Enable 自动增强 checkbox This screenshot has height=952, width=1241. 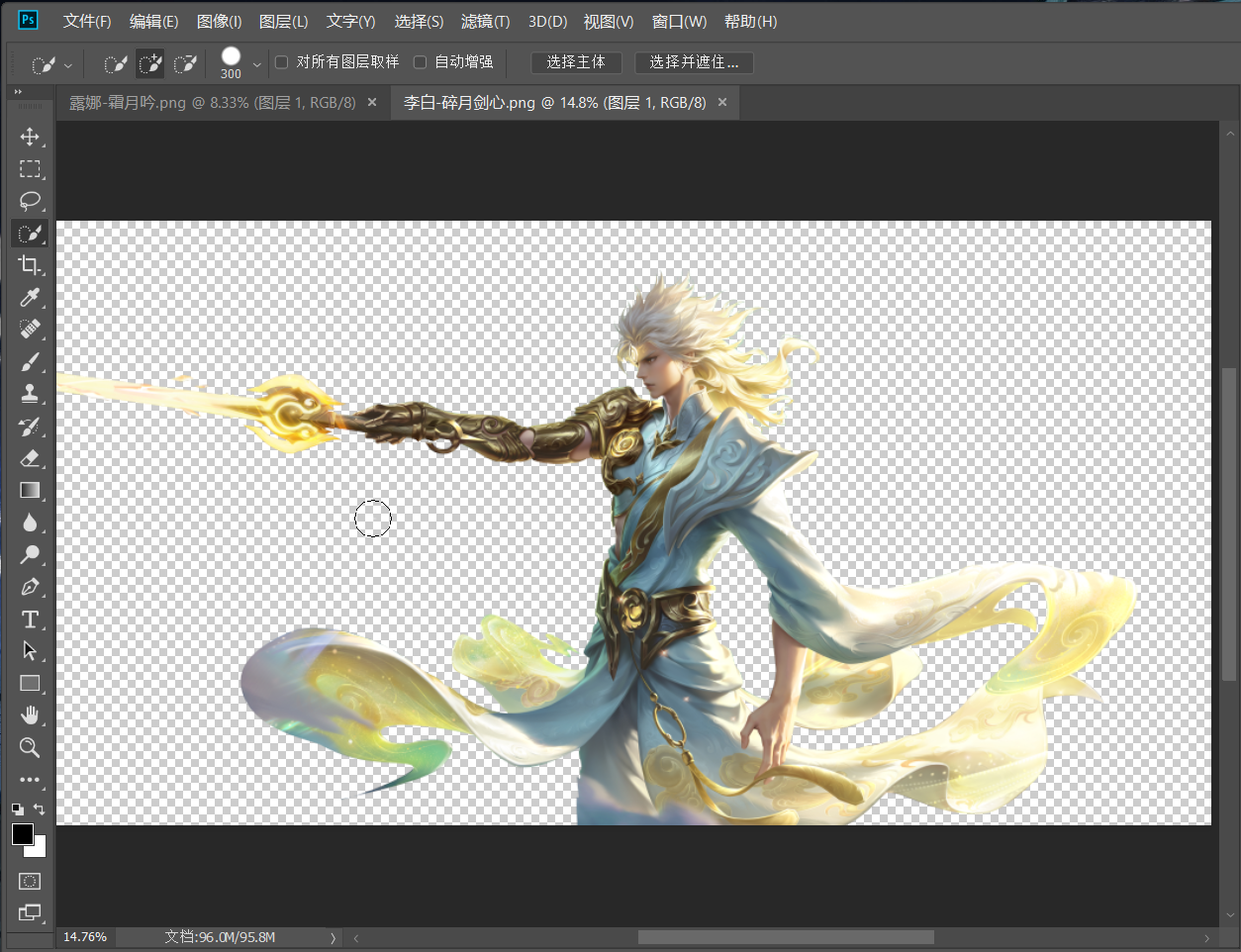420,62
